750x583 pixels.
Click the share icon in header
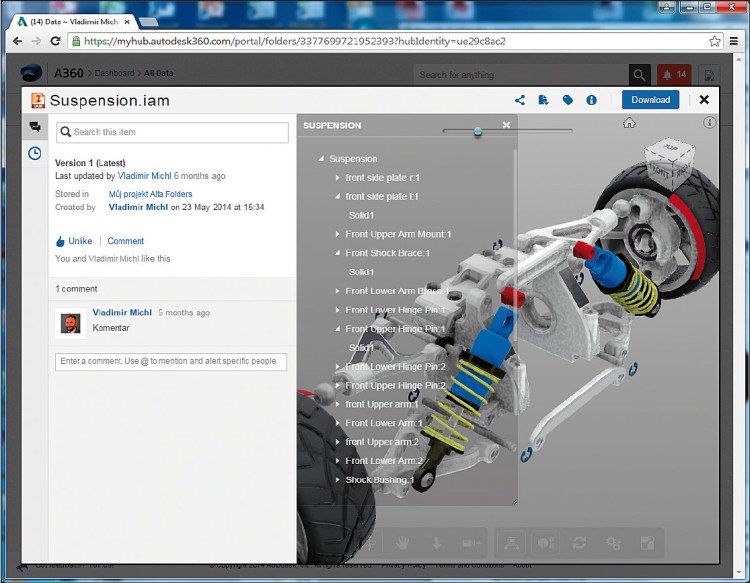click(x=520, y=100)
